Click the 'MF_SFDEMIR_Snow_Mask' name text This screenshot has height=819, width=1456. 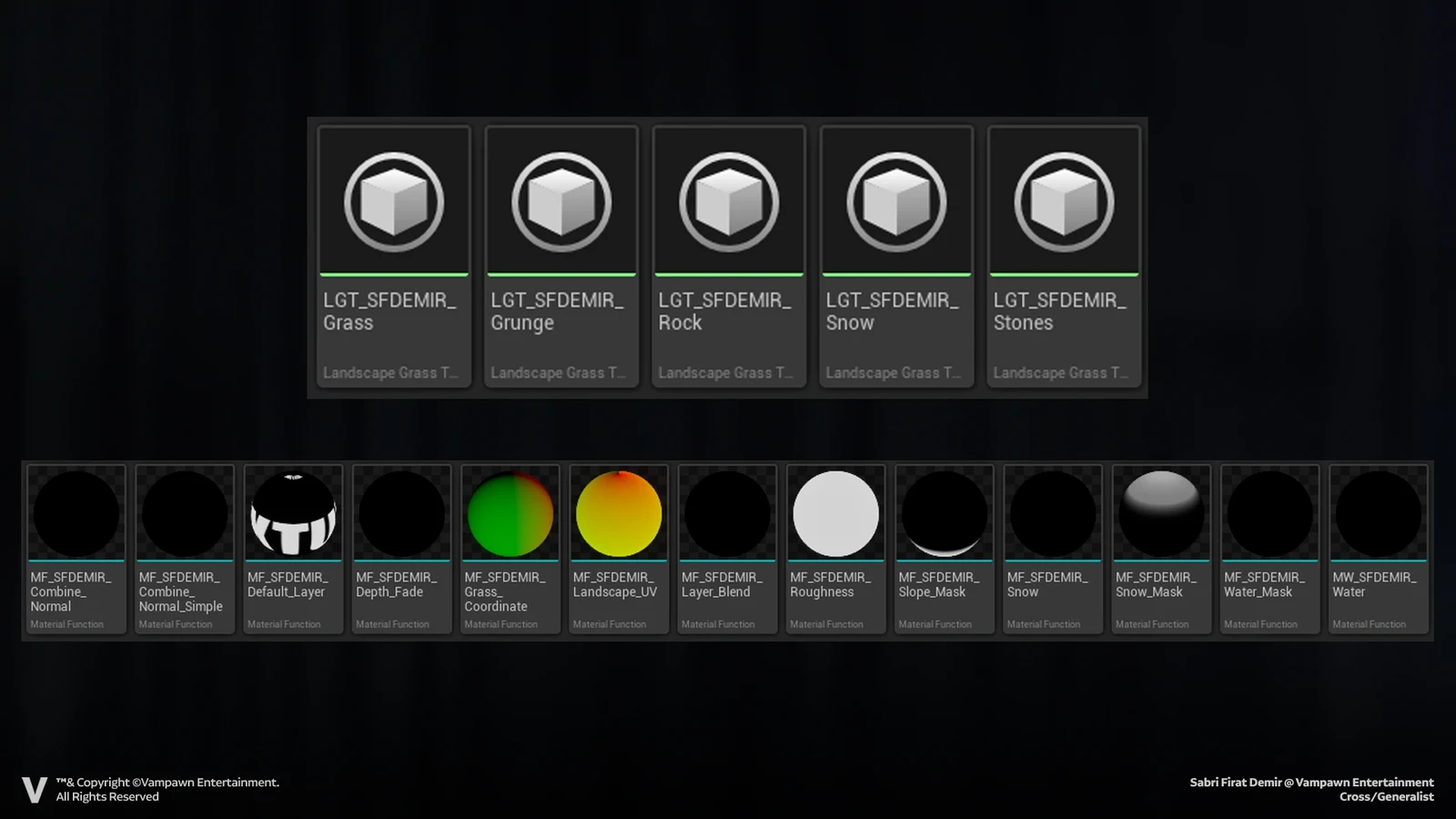pyautogui.click(x=1156, y=584)
